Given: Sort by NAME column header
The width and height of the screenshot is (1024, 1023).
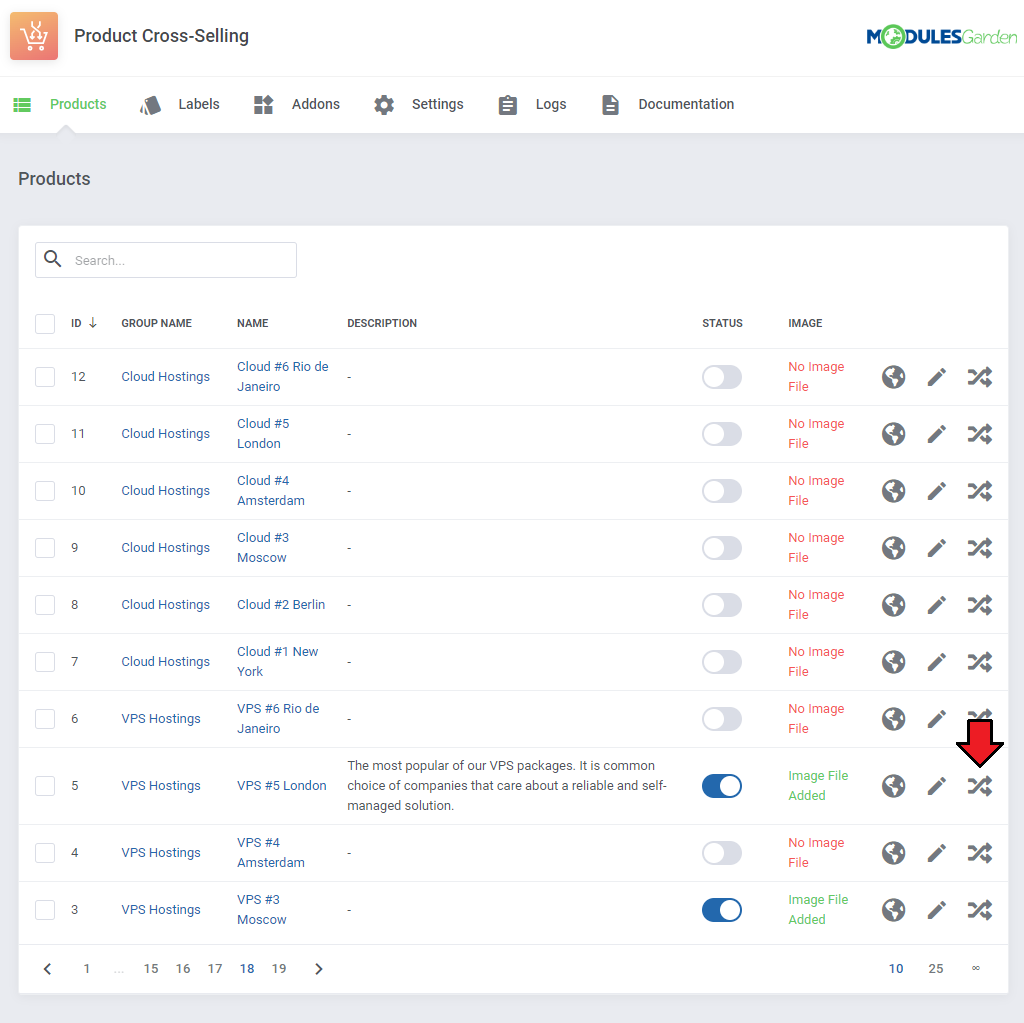Looking at the screenshot, I should pyautogui.click(x=253, y=323).
